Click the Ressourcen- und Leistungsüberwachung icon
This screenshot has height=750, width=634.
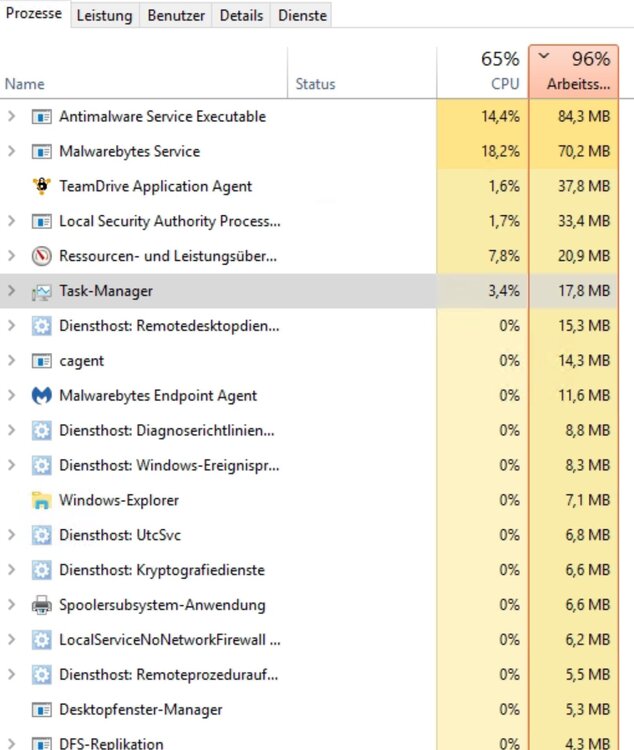point(41,256)
